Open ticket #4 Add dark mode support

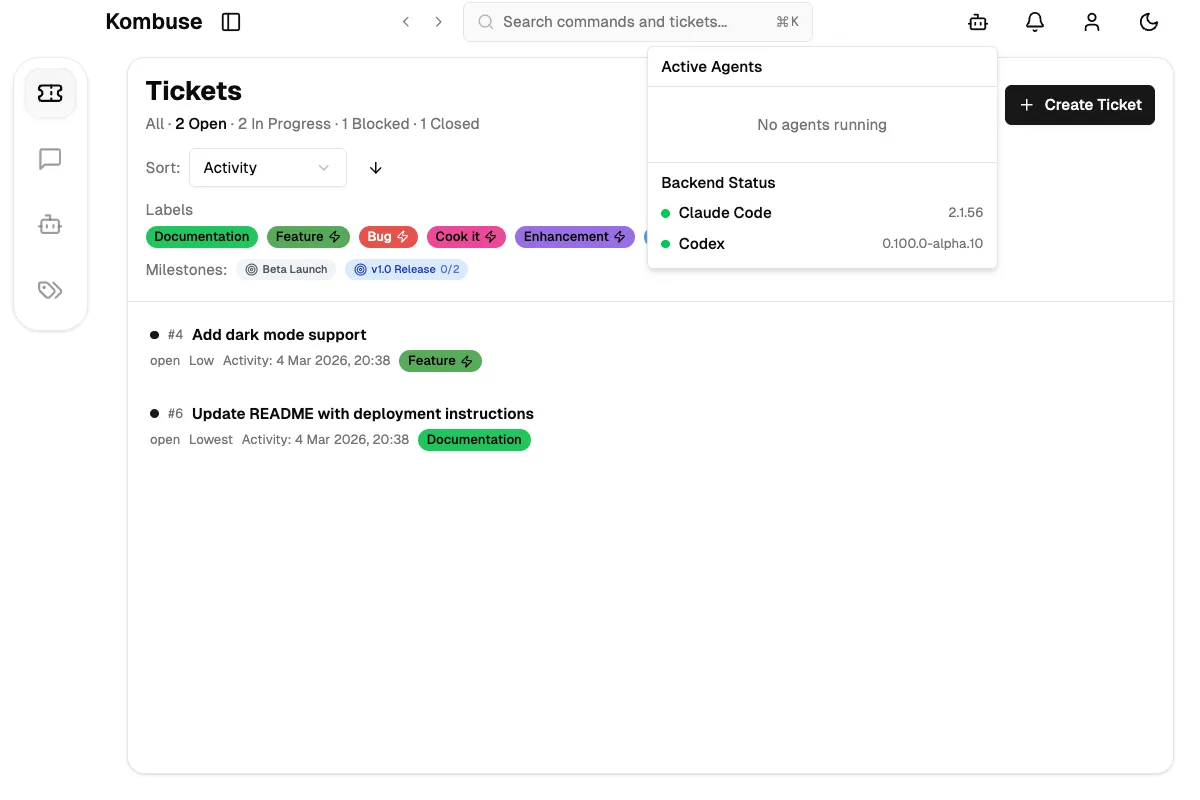279,334
